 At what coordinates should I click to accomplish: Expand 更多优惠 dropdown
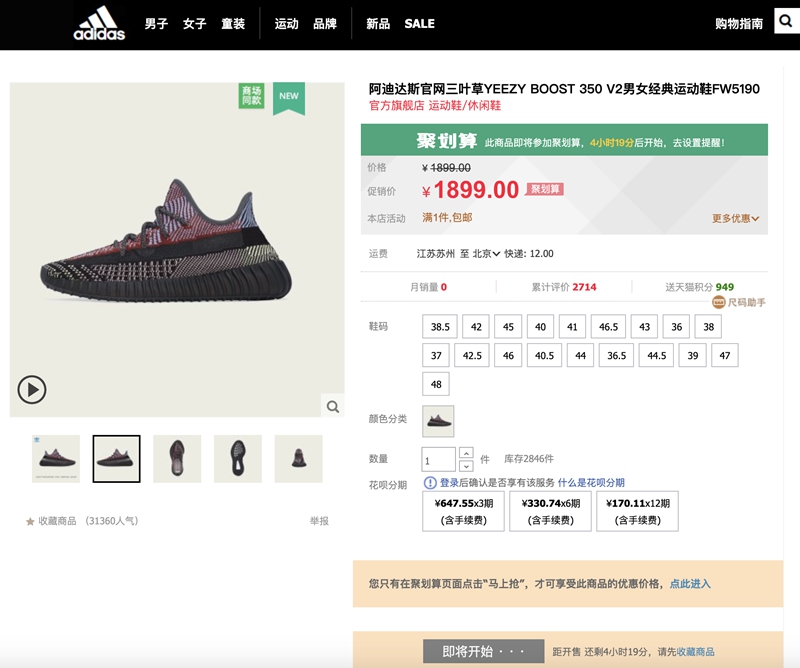coord(735,218)
